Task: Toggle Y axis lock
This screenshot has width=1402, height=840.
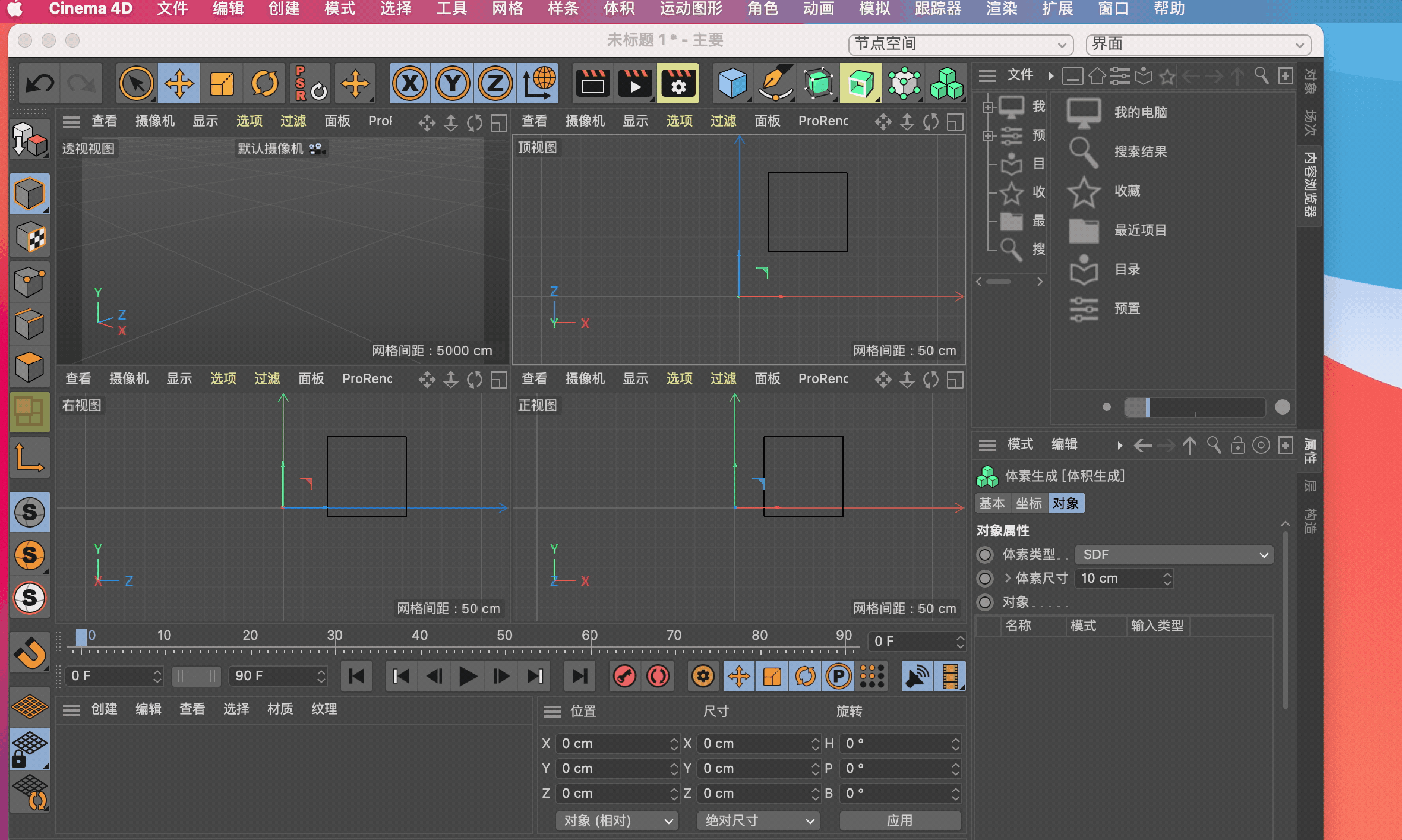Action: [453, 84]
